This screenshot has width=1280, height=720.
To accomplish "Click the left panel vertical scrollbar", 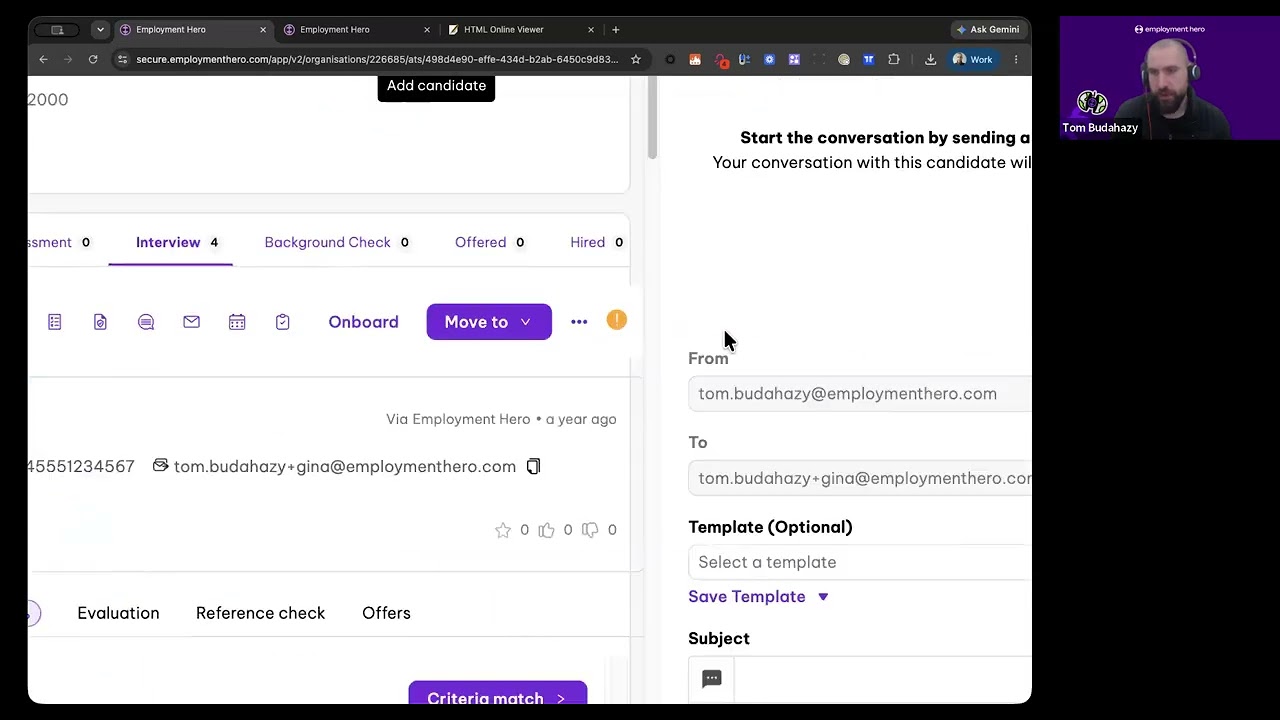I will point(652,120).
